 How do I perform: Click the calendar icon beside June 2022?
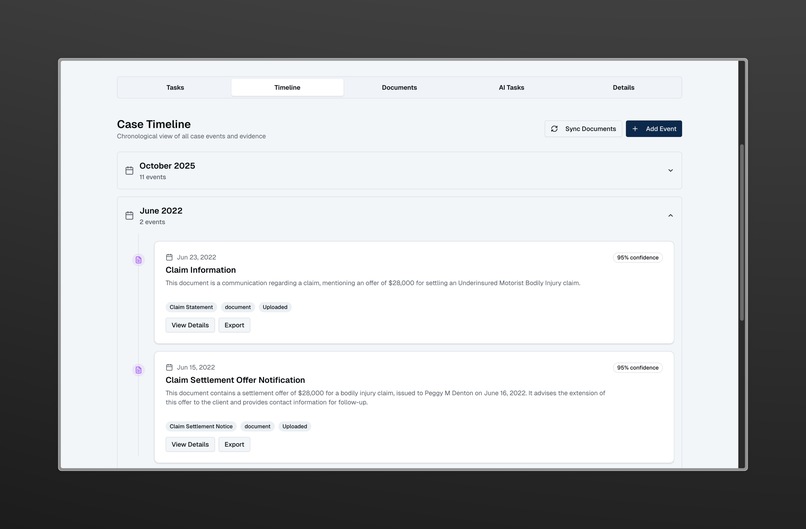coord(130,215)
